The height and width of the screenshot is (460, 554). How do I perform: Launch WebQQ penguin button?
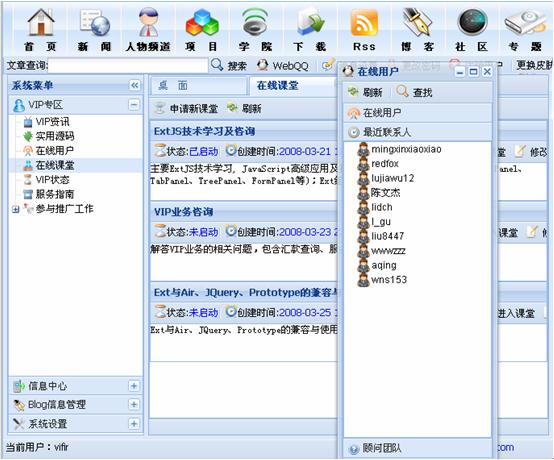click(x=282, y=65)
